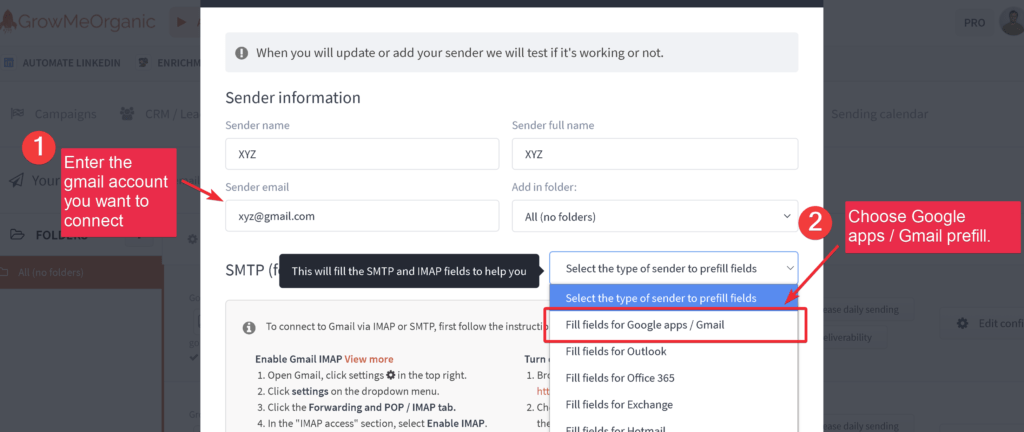Click the Sender email field with xyz@gmail.com
Image resolution: width=1024 pixels, height=432 pixels.
[362, 215]
